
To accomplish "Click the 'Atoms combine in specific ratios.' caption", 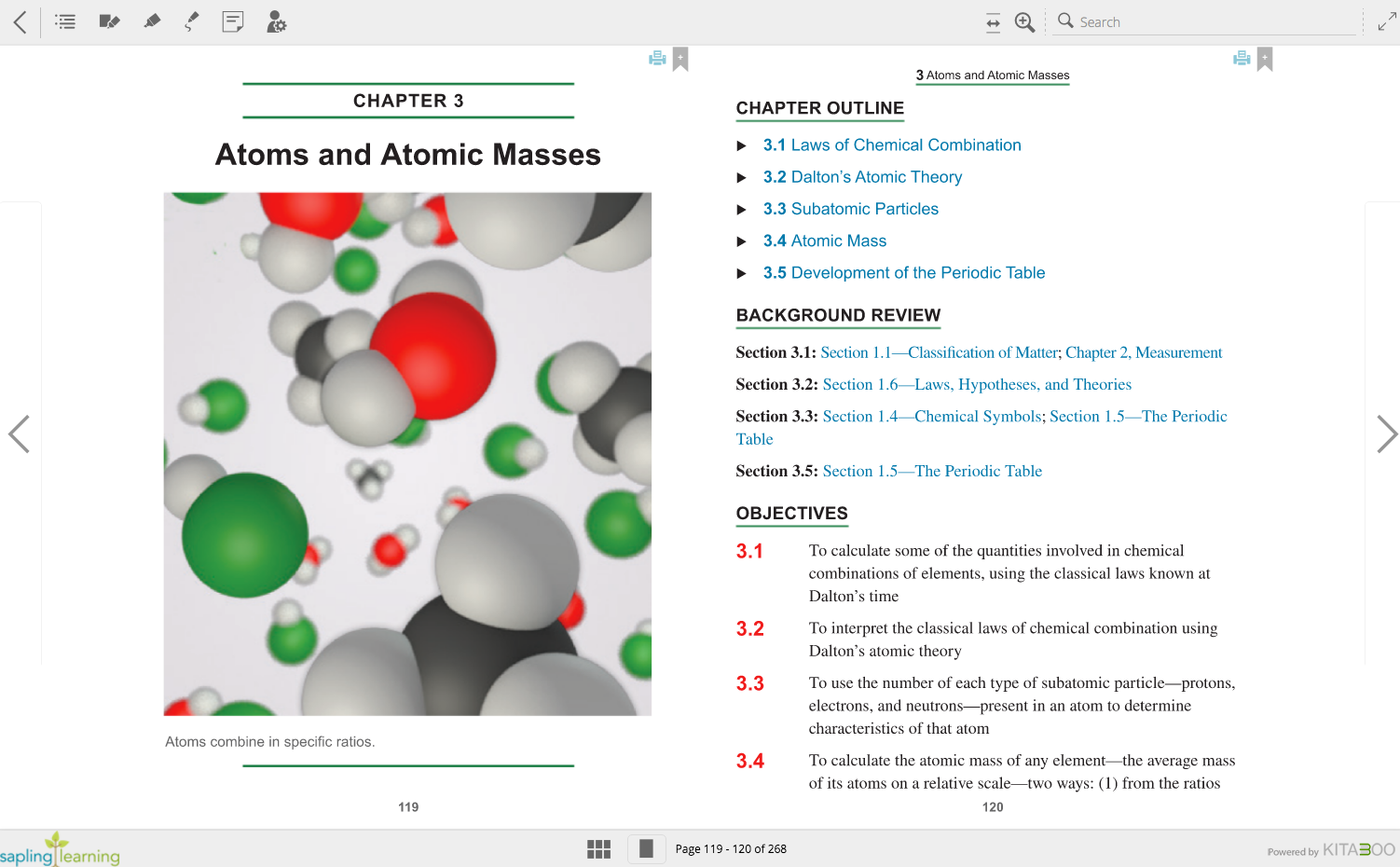I will 269,741.
